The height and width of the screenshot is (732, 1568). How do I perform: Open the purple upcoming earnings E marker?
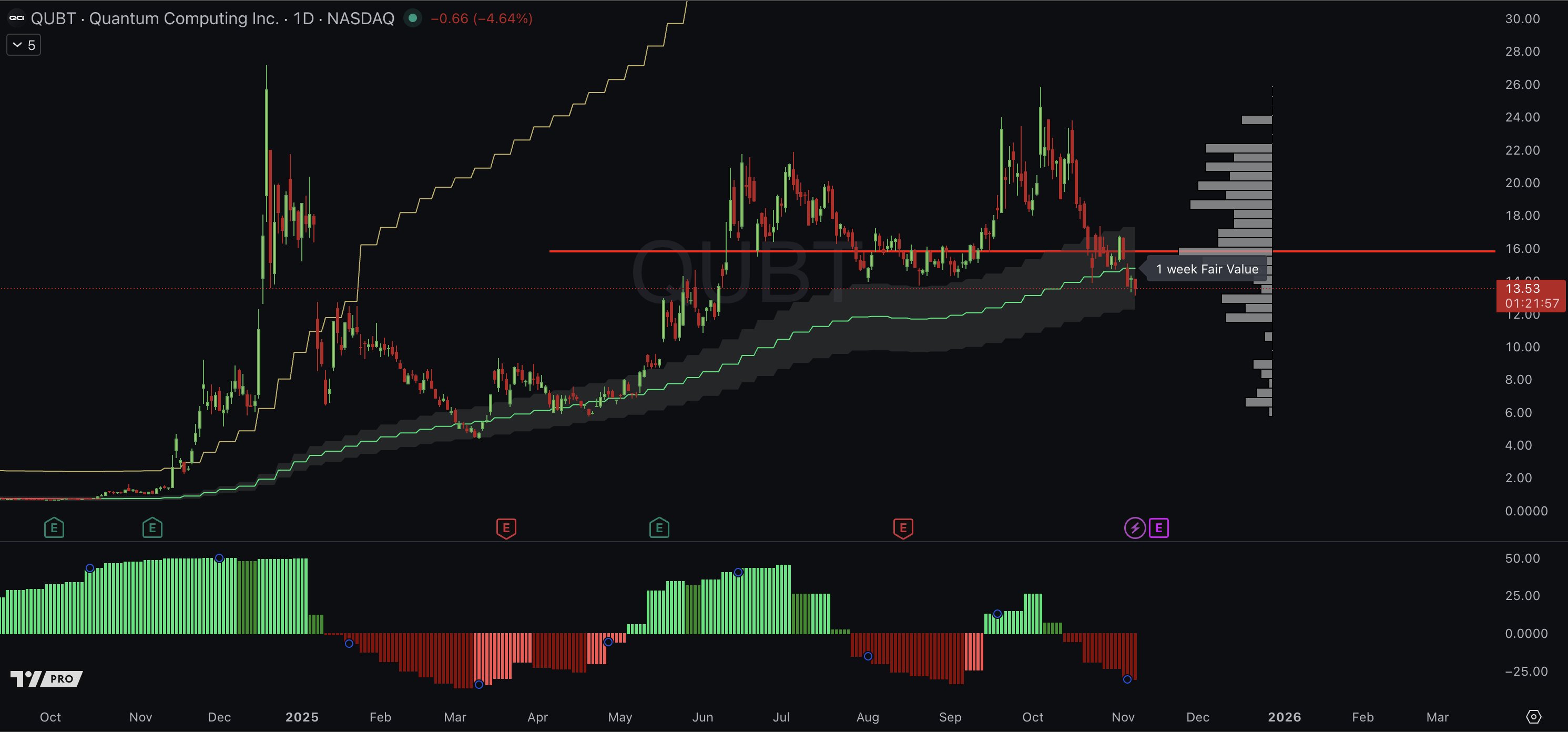(x=1158, y=528)
